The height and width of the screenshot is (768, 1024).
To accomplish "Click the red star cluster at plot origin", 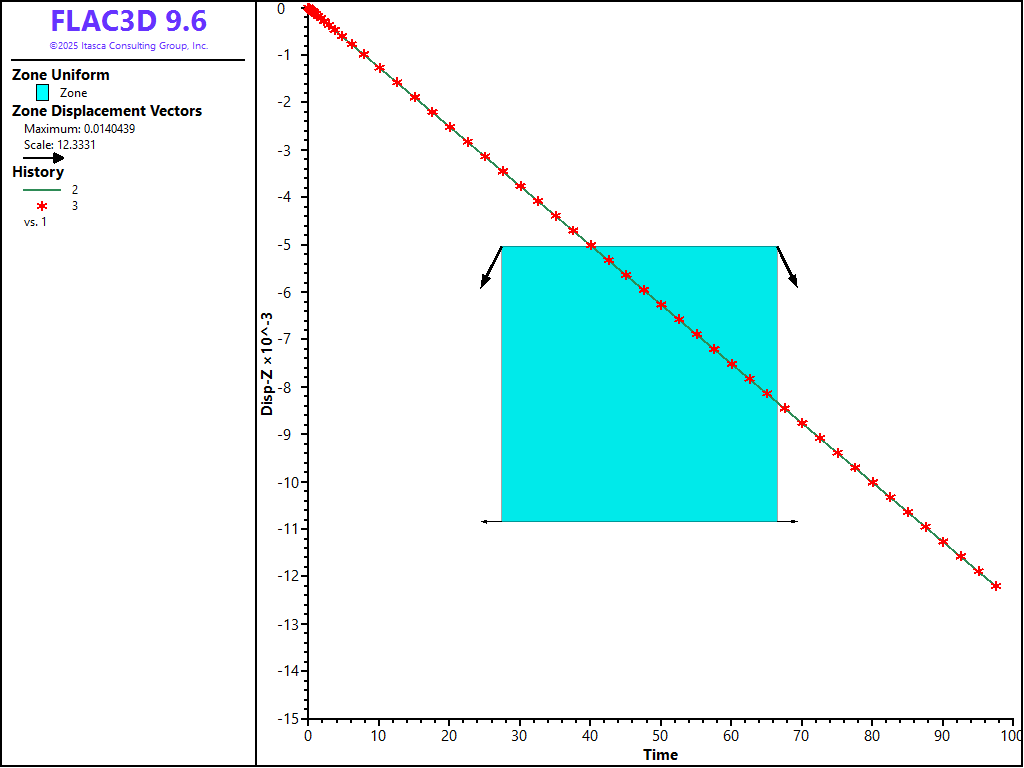I will coord(312,12).
